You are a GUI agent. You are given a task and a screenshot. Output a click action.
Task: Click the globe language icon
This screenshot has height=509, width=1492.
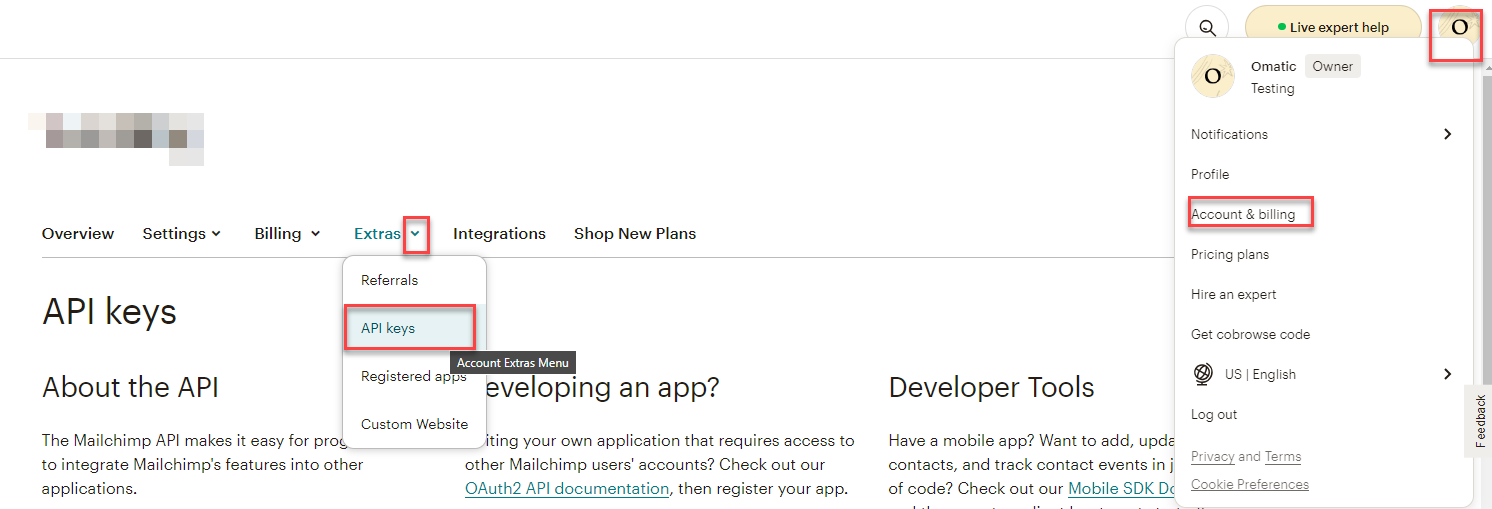tap(1203, 374)
